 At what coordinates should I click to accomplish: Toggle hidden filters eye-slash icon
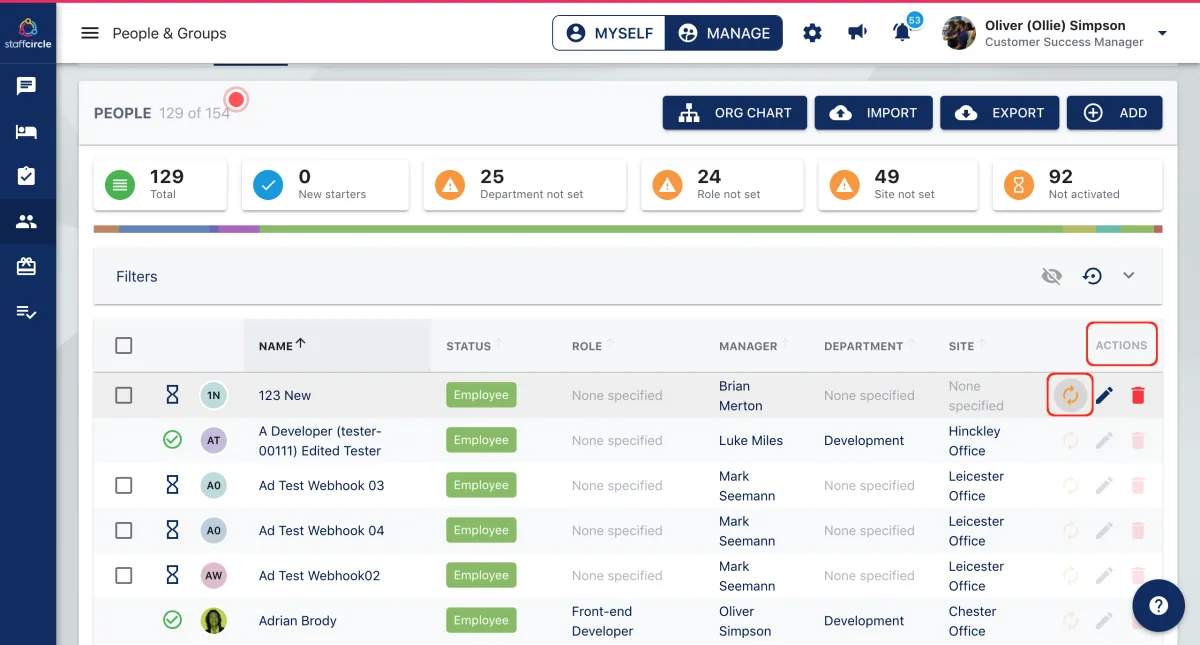tap(1051, 276)
